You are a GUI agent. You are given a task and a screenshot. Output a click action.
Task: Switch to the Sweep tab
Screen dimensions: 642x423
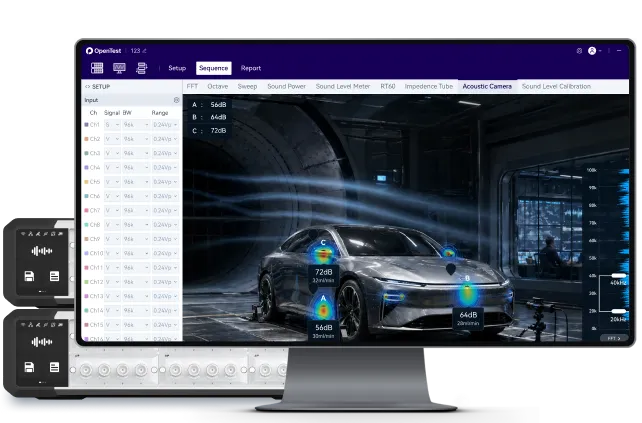point(247,86)
